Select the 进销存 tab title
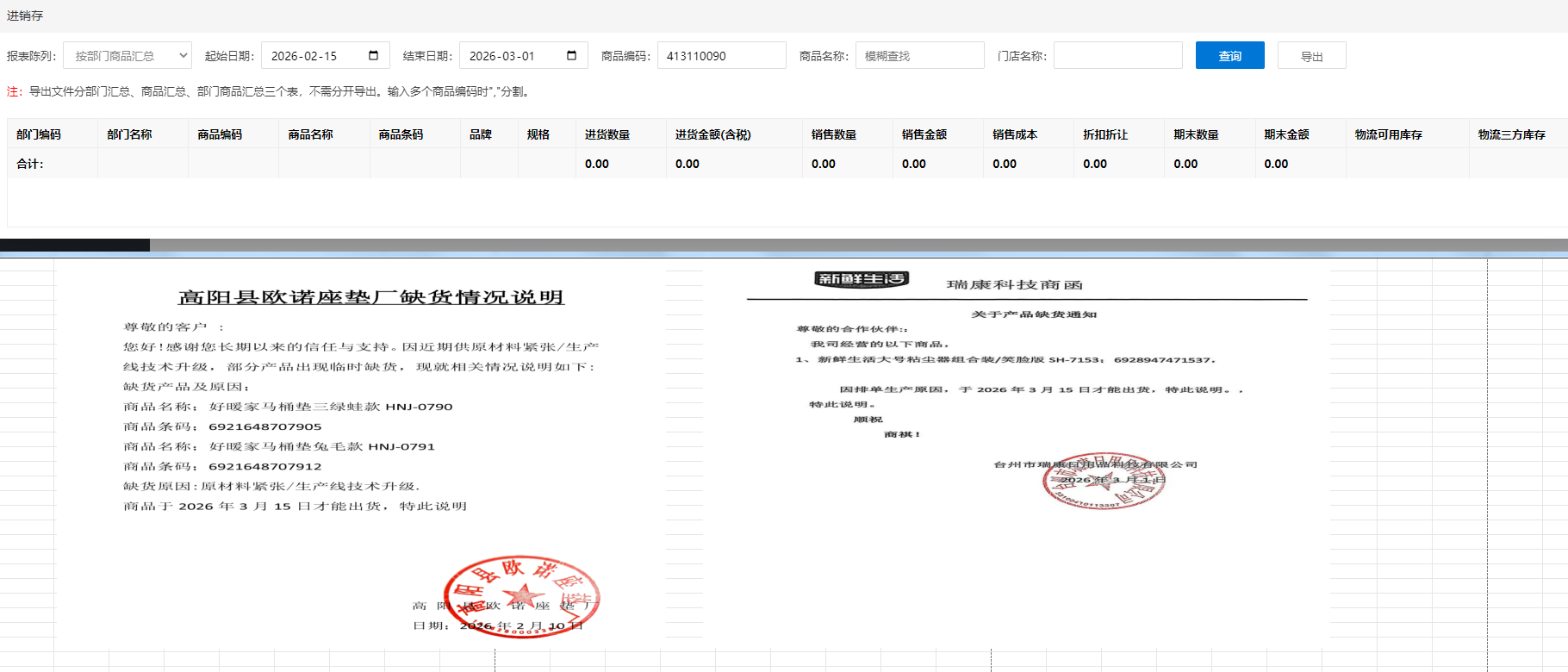Image resolution: width=1568 pixels, height=672 pixels. click(25, 16)
